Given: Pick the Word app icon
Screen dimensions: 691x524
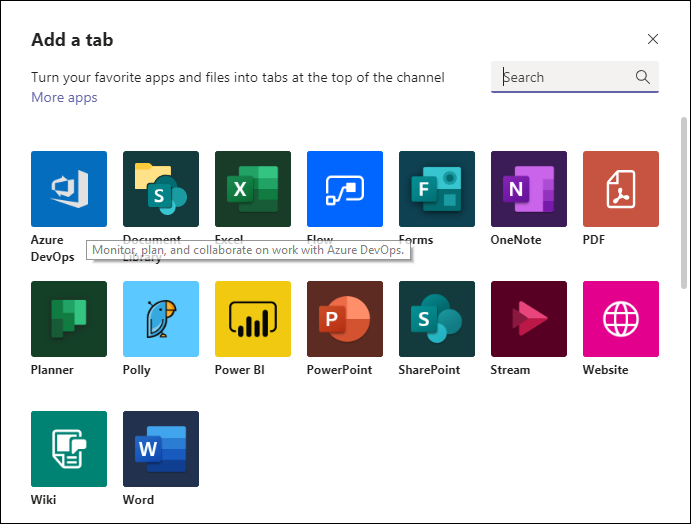Looking at the screenshot, I should (x=161, y=449).
